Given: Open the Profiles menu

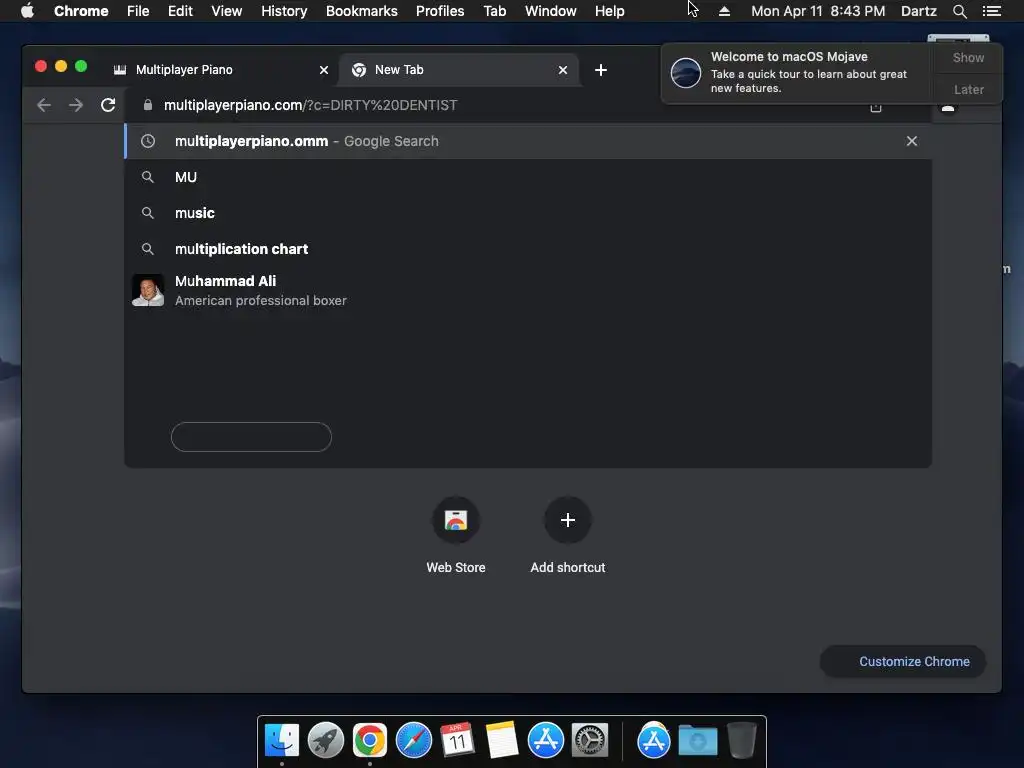Looking at the screenshot, I should pos(440,11).
